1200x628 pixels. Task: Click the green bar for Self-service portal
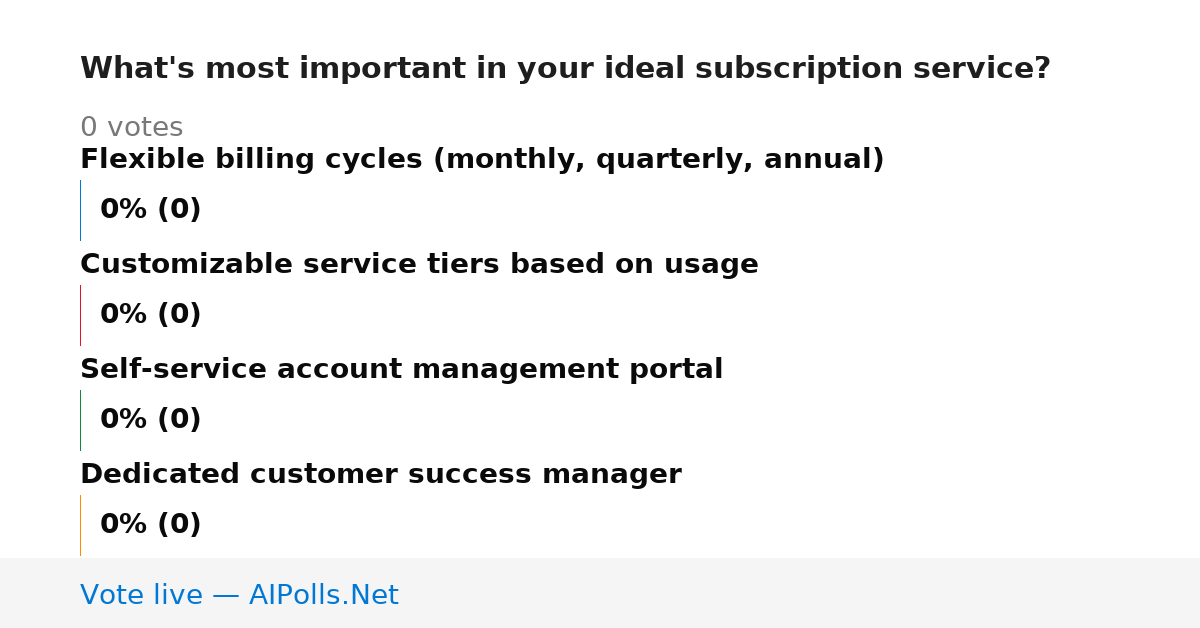[x=80, y=420]
